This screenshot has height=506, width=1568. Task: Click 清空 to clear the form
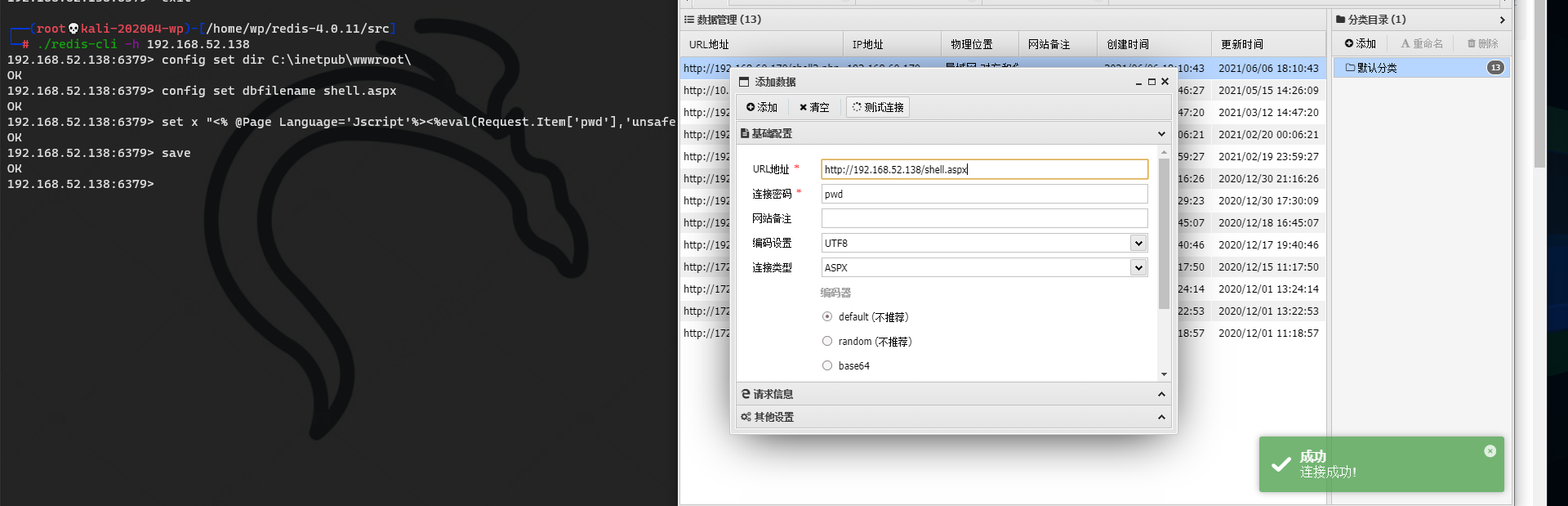pos(814,107)
